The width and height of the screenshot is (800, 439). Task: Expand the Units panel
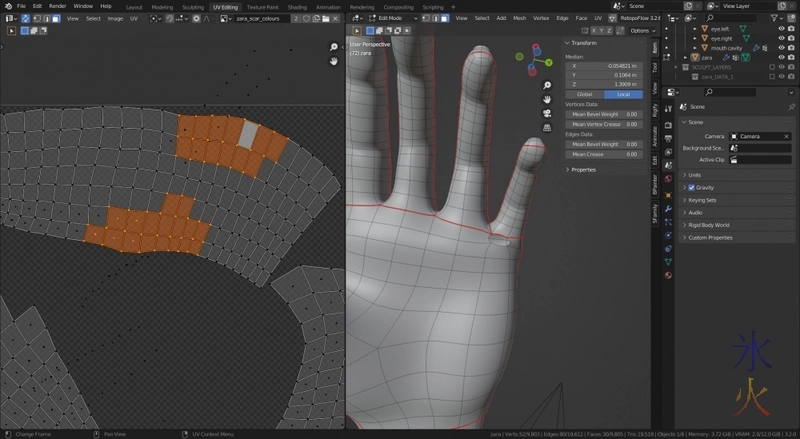(x=694, y=175)
